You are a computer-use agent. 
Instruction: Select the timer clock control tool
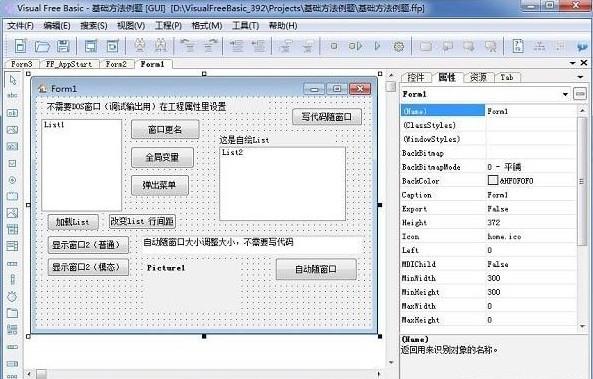(12, 296)
